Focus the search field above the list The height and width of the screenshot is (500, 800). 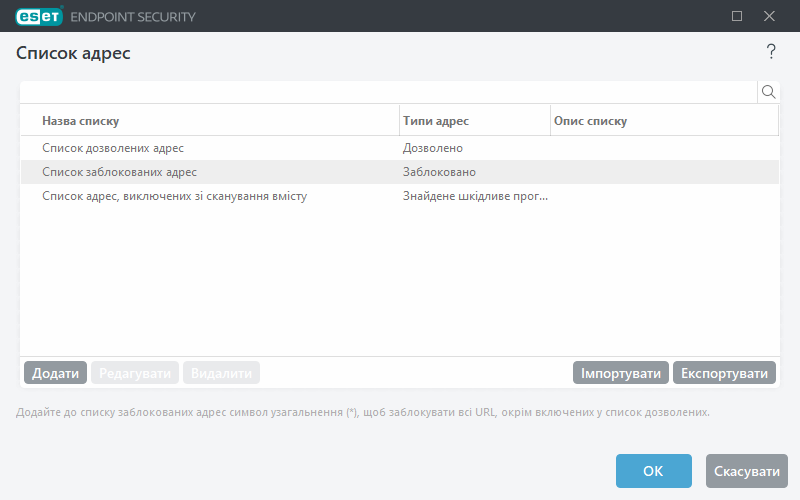click(x=388, y=92)
